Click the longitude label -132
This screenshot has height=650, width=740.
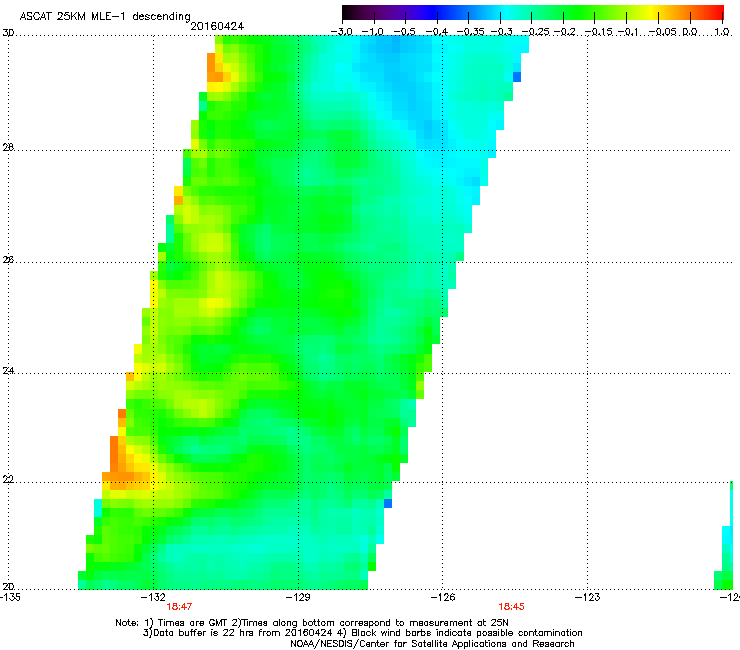pos(154,597)
